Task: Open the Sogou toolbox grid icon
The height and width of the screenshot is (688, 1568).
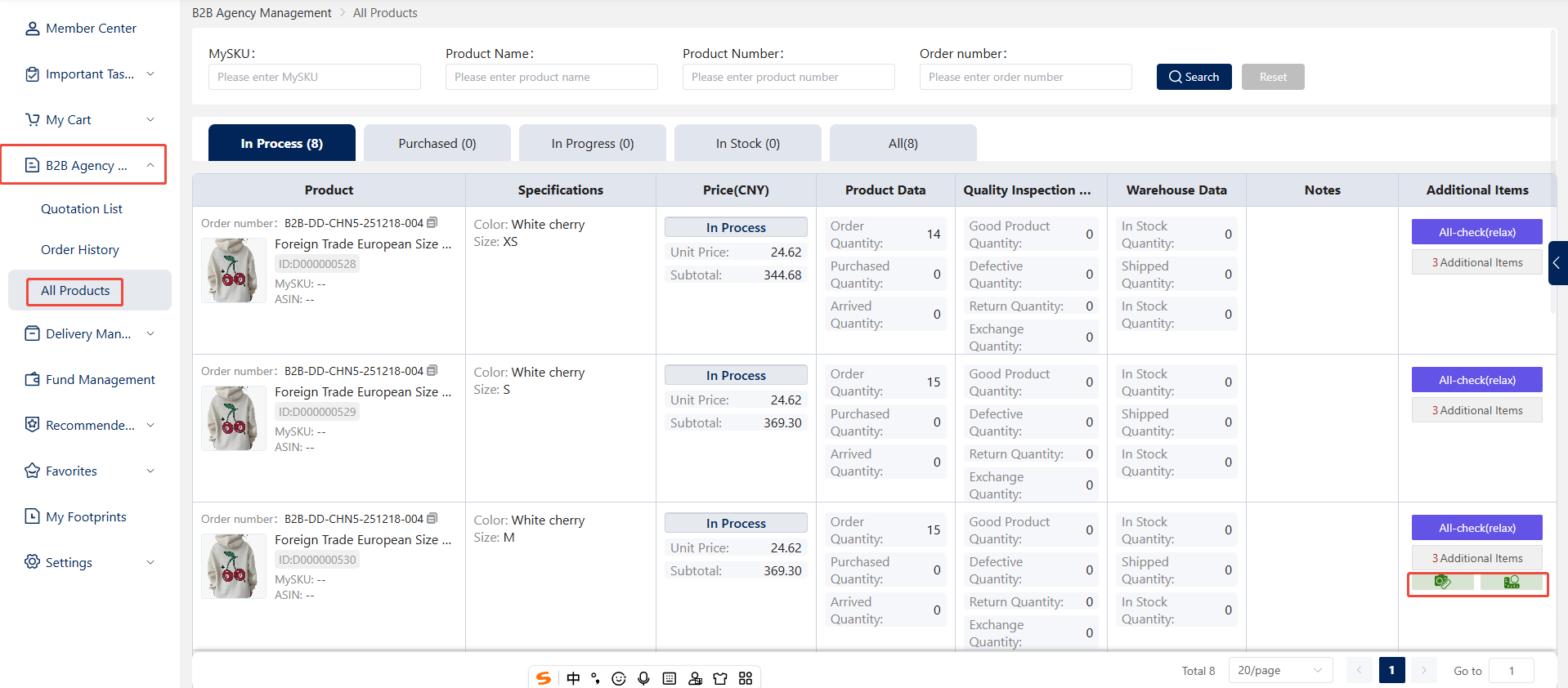Action: coord(746,678)
